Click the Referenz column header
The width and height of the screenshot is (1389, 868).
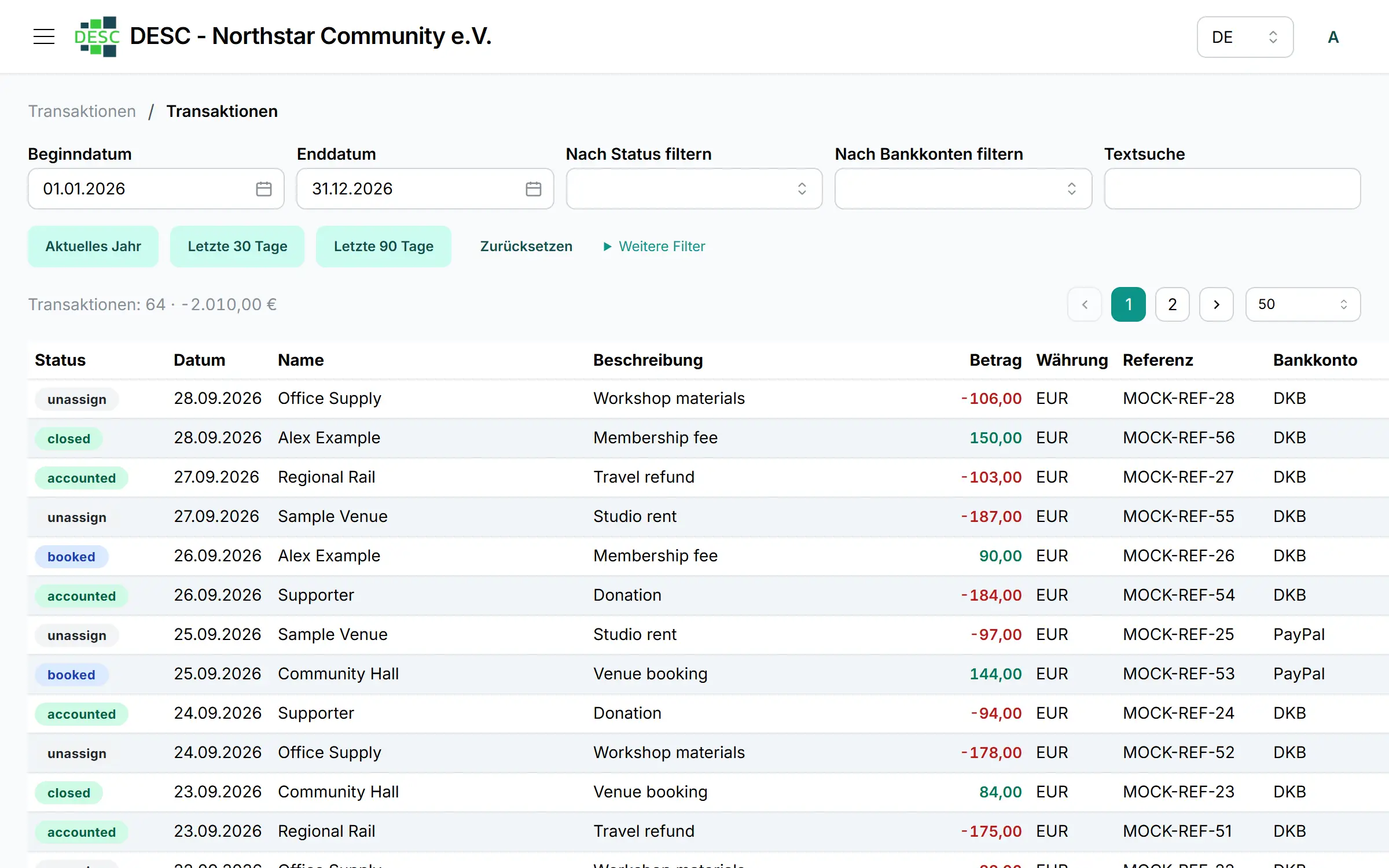pyautogui.click(x=1157, y=360)
